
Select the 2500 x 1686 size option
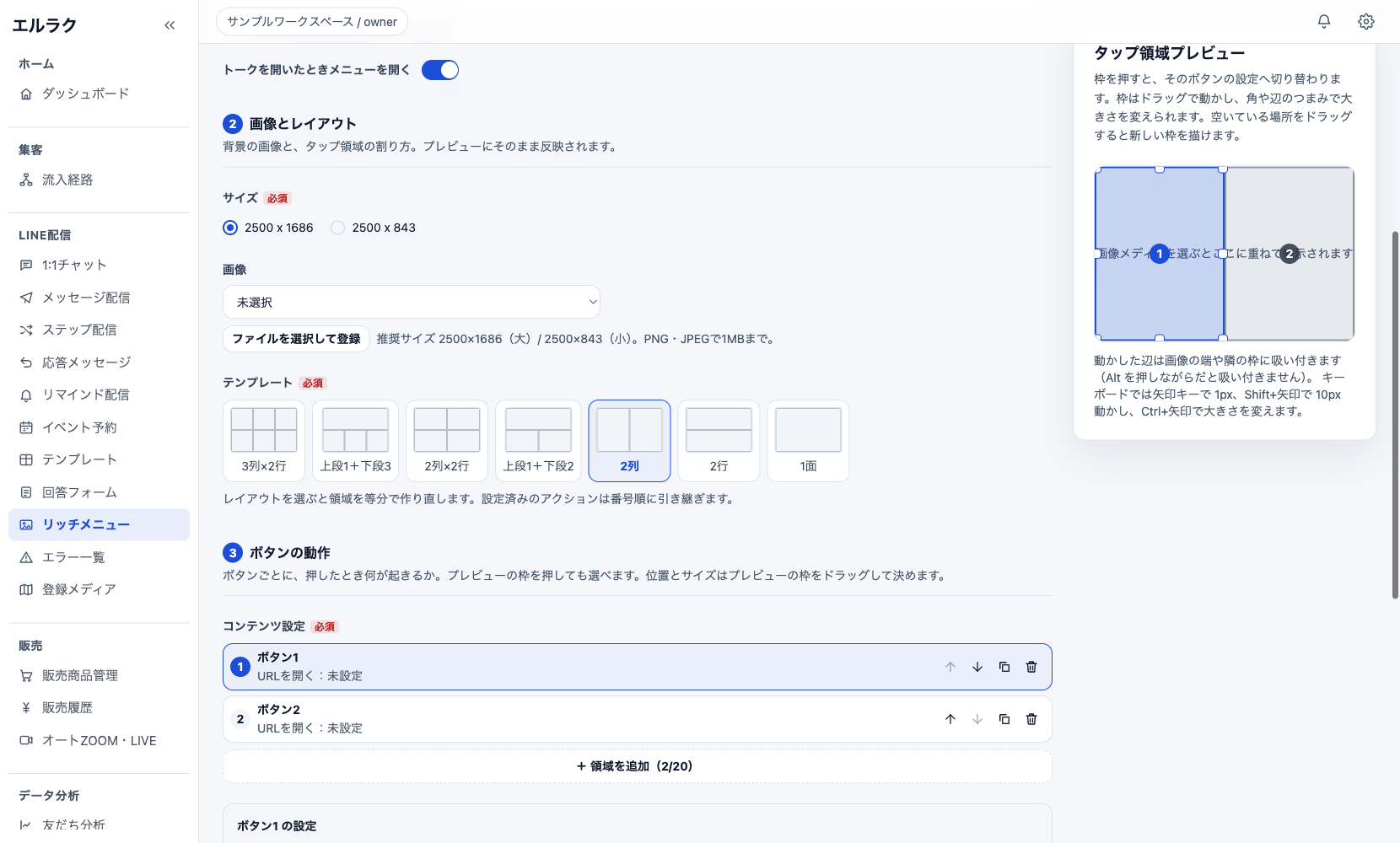(x=268, y=228)
